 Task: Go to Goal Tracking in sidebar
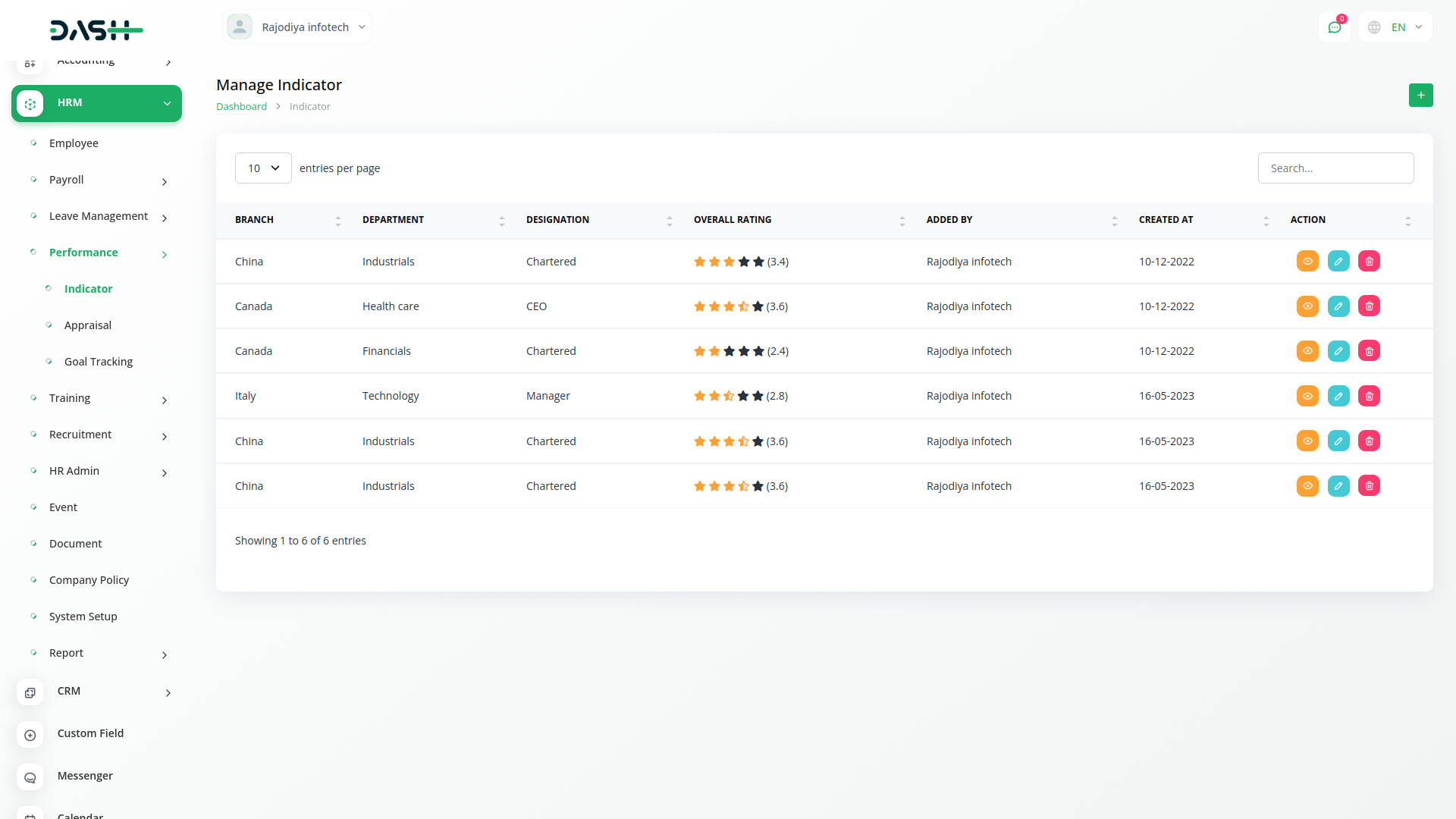[x=99, y=362]
